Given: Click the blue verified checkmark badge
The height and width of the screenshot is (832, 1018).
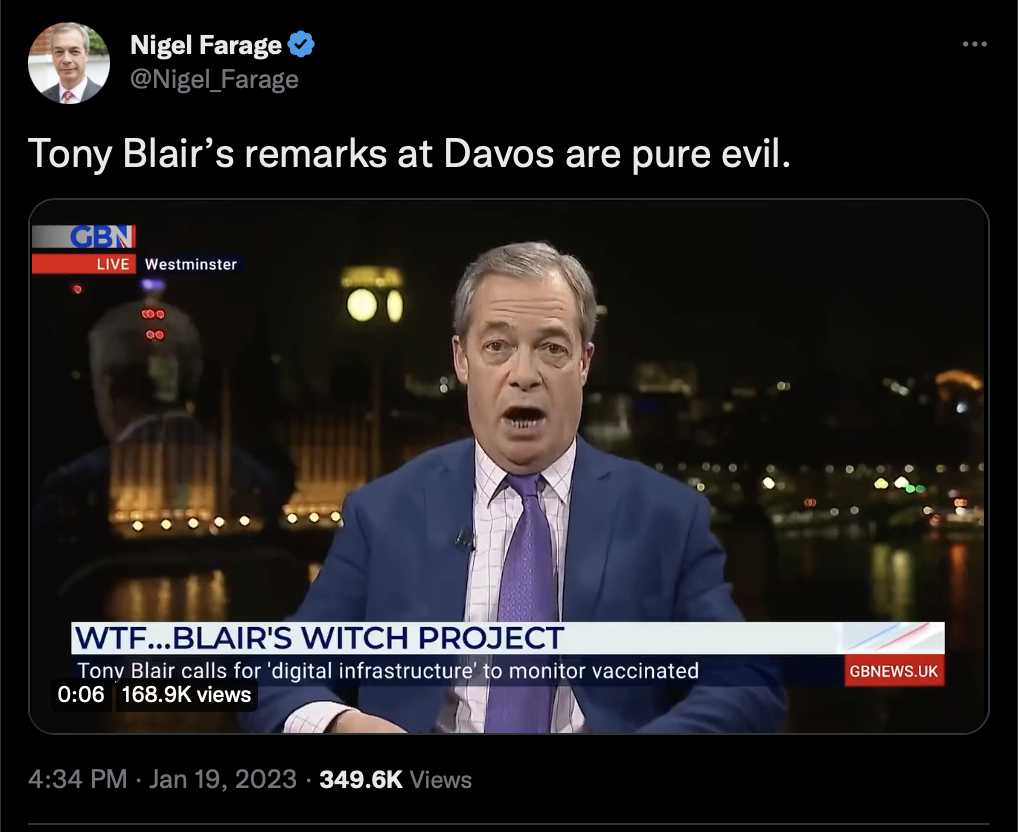Looking at the screenshot, I should coord(301,44).
